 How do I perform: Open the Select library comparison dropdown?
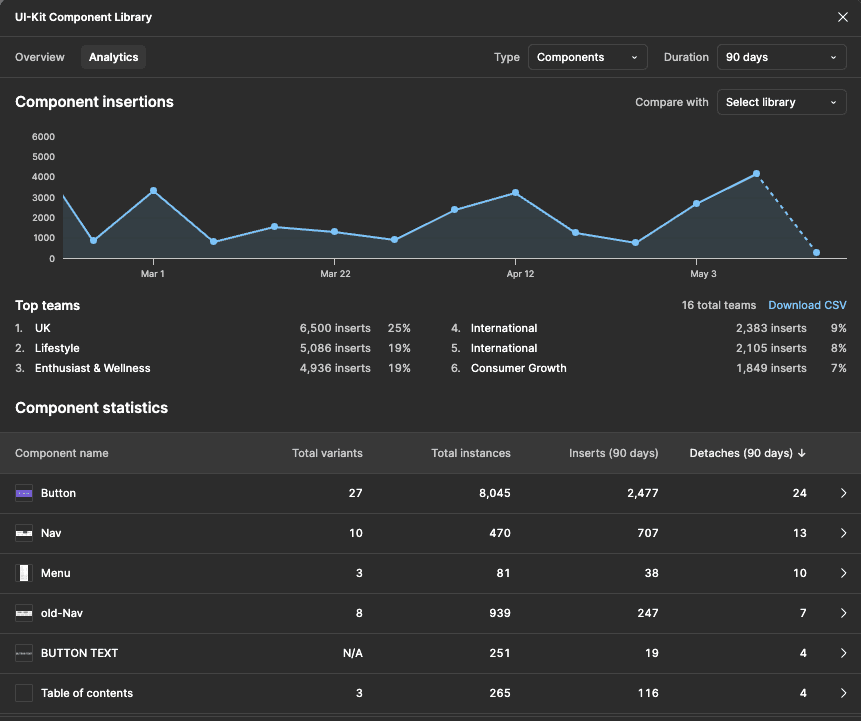coord(781,102)
